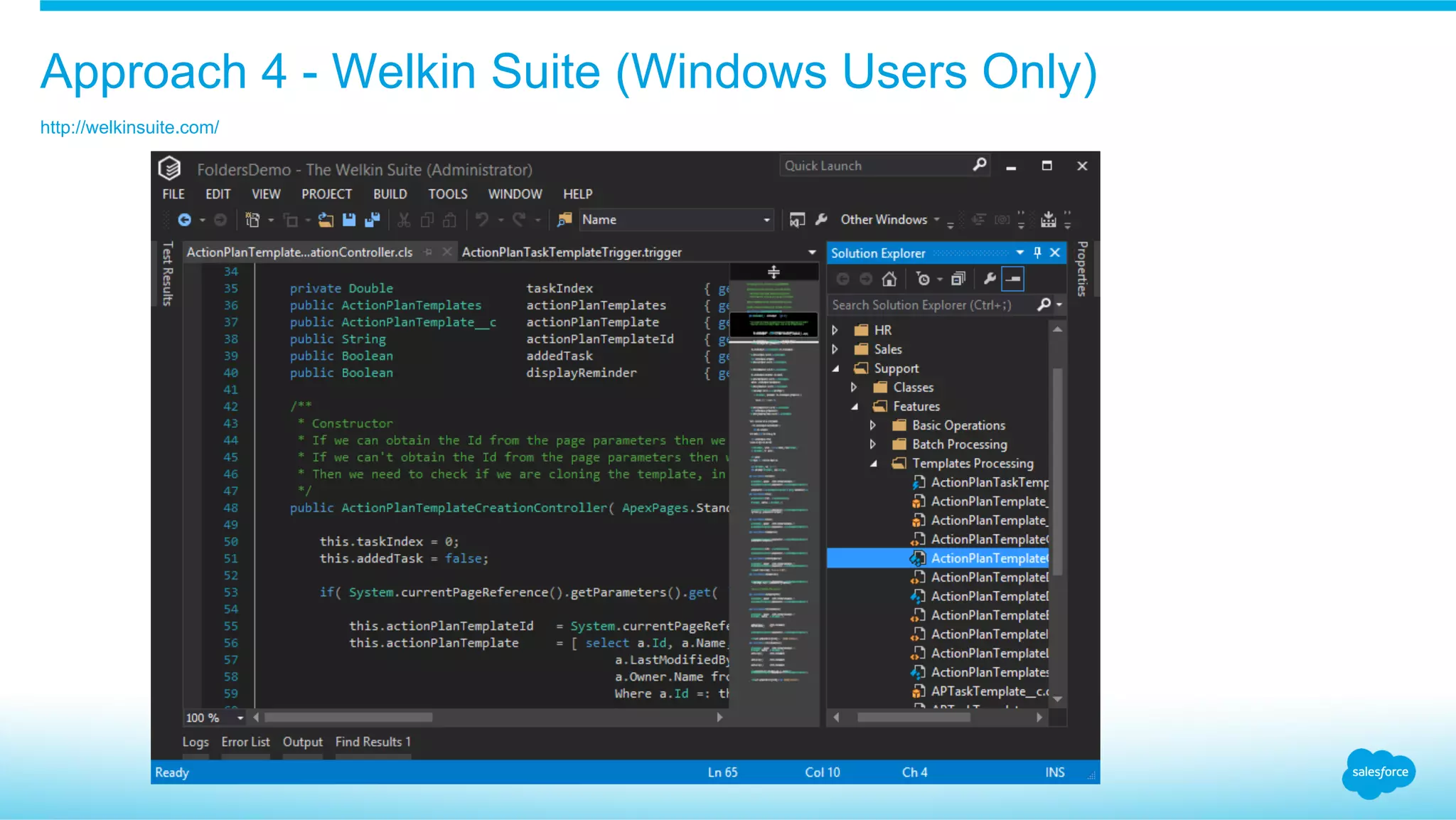This screenshot has width=1456, height=820.
Task: Collapse the Support folder node
Action: [x=836, y=368]
